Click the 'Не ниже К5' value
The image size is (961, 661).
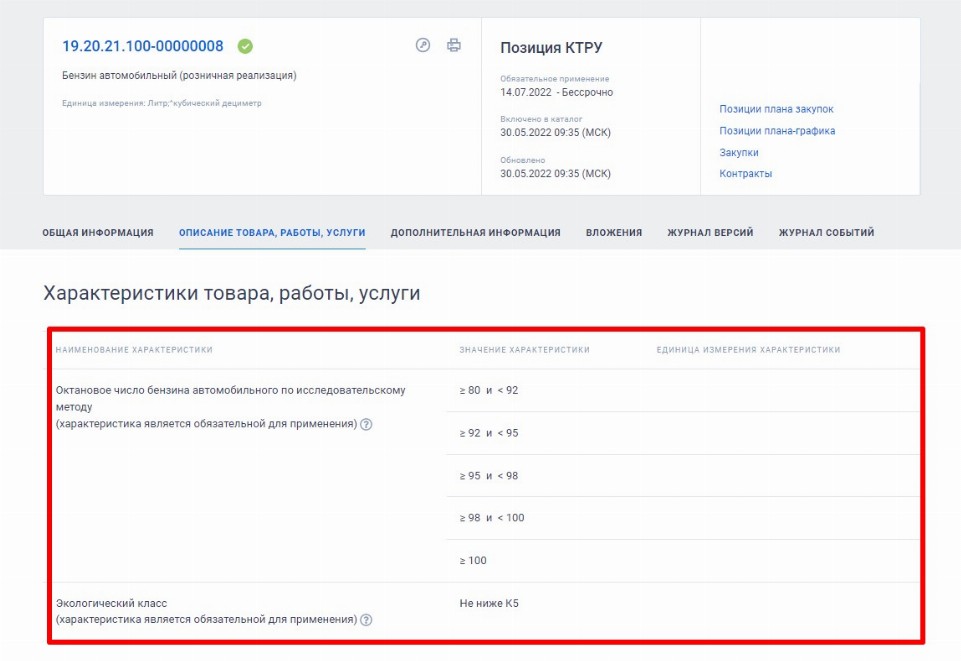tap(489, 604)
